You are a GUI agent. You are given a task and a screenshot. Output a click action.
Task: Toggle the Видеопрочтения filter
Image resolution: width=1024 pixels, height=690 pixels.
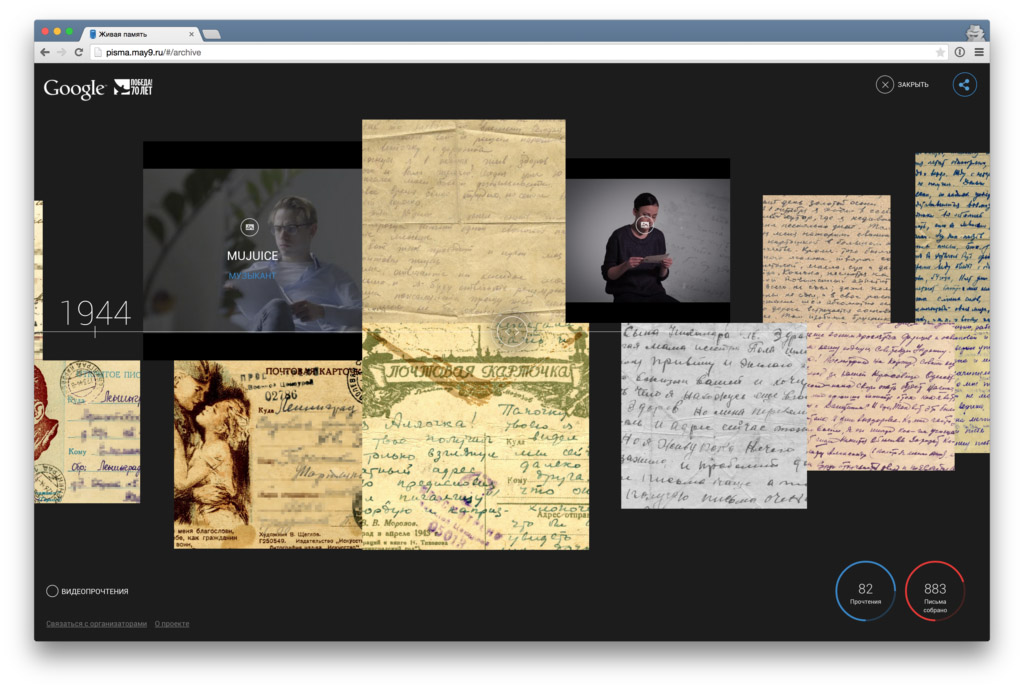pyautogui.click(x=53, y=591)
